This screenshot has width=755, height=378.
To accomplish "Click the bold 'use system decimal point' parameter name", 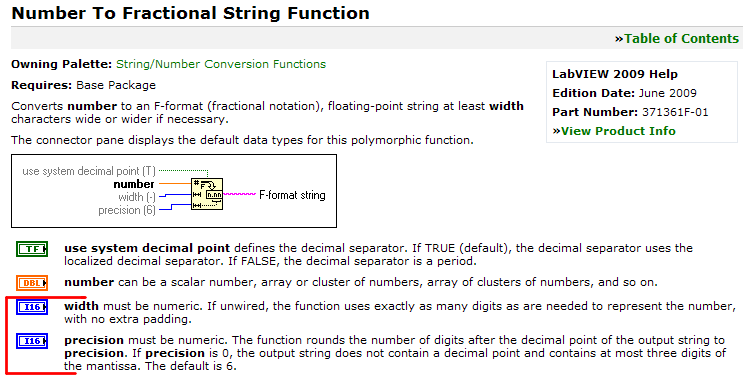I will 147,248.
